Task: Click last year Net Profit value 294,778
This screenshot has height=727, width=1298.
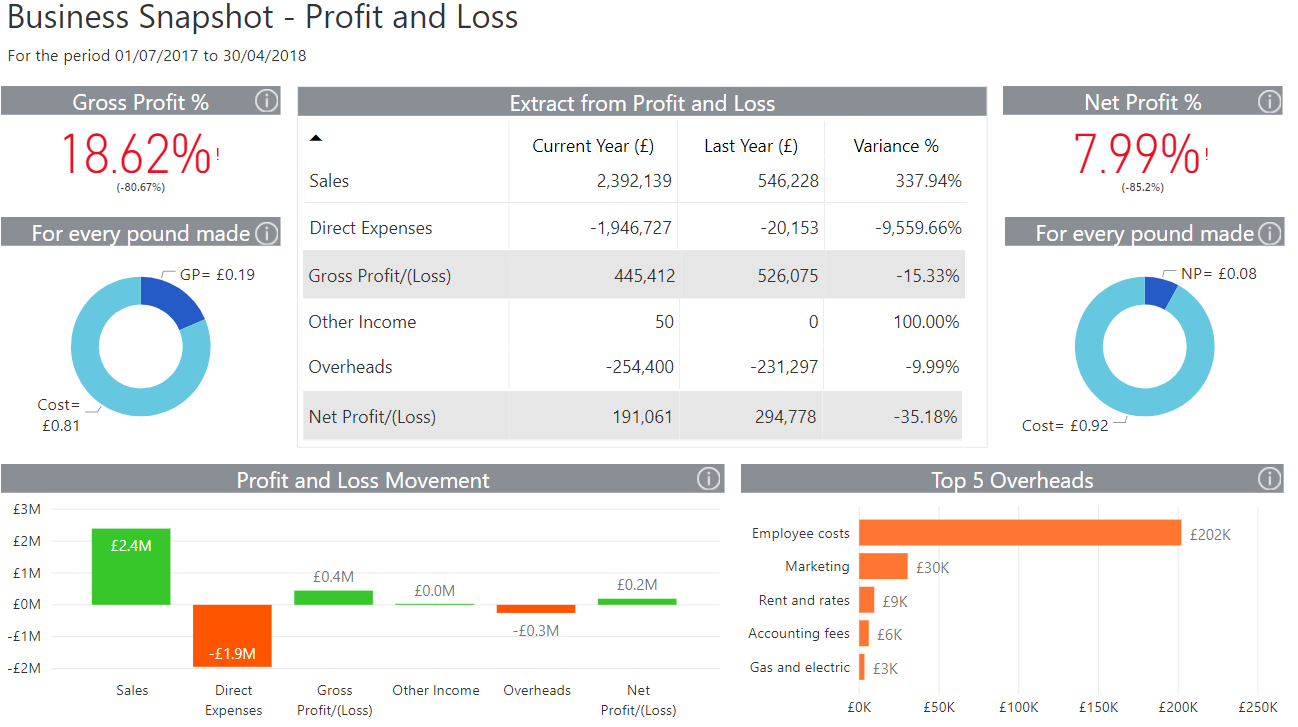Action: coord(788,416)
